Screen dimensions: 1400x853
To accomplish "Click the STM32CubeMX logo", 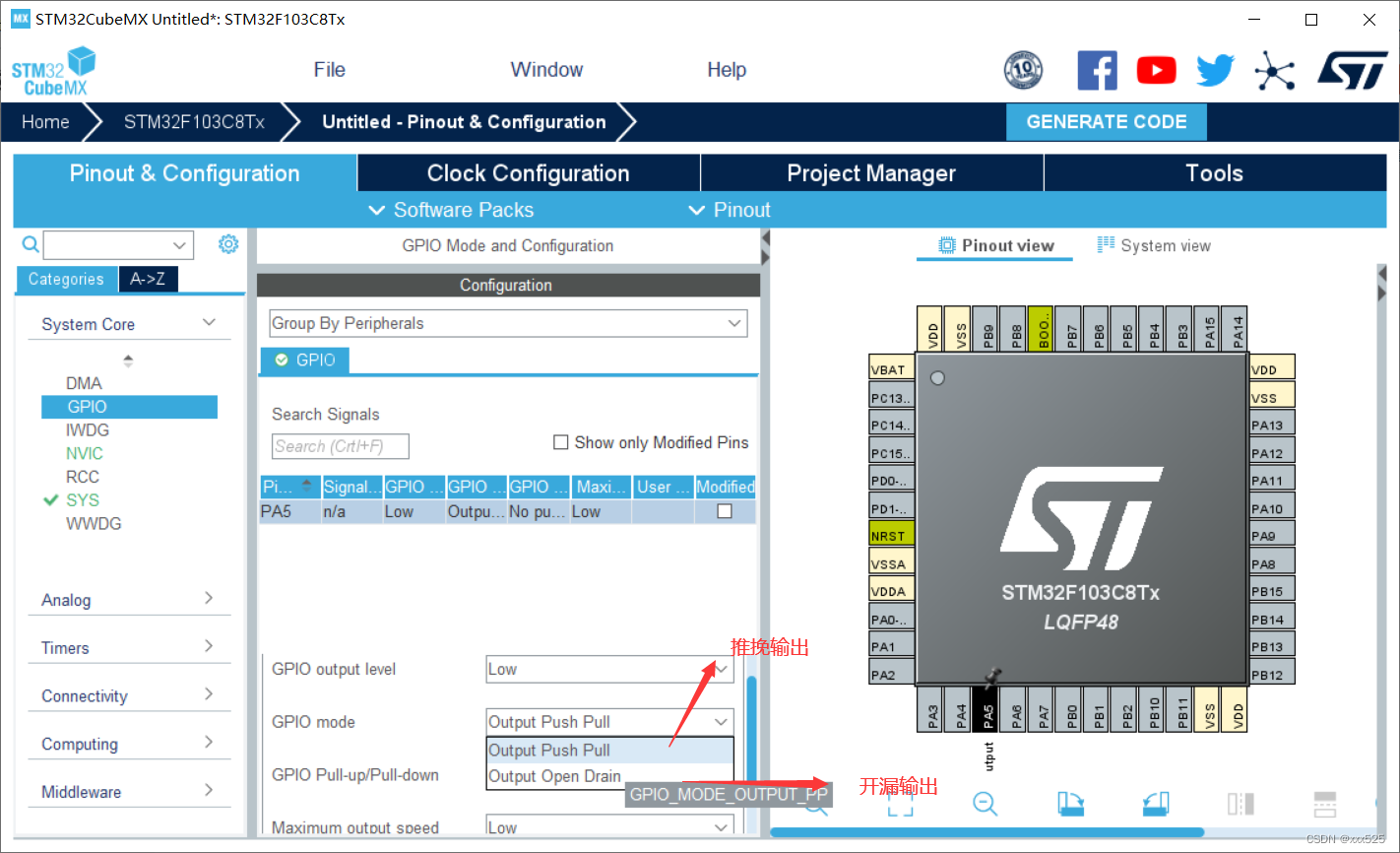I will pyautogui.click(x=53, y=71).
